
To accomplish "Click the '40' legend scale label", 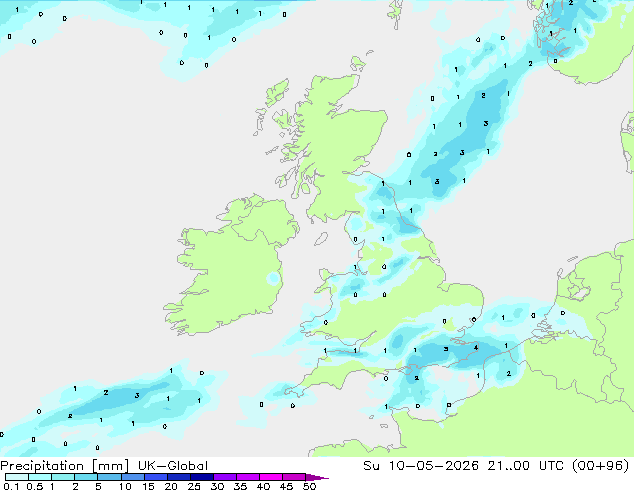I will pyautogui.click(x=263, y=486).
